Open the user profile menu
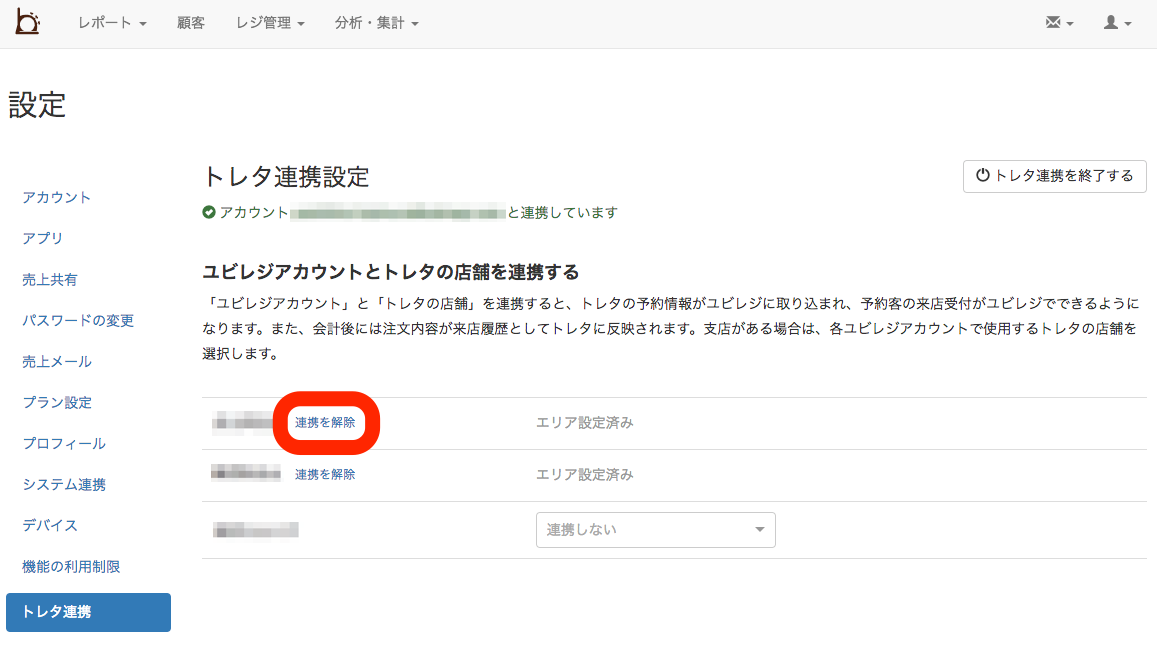1157x647 pixels. 1117,23
